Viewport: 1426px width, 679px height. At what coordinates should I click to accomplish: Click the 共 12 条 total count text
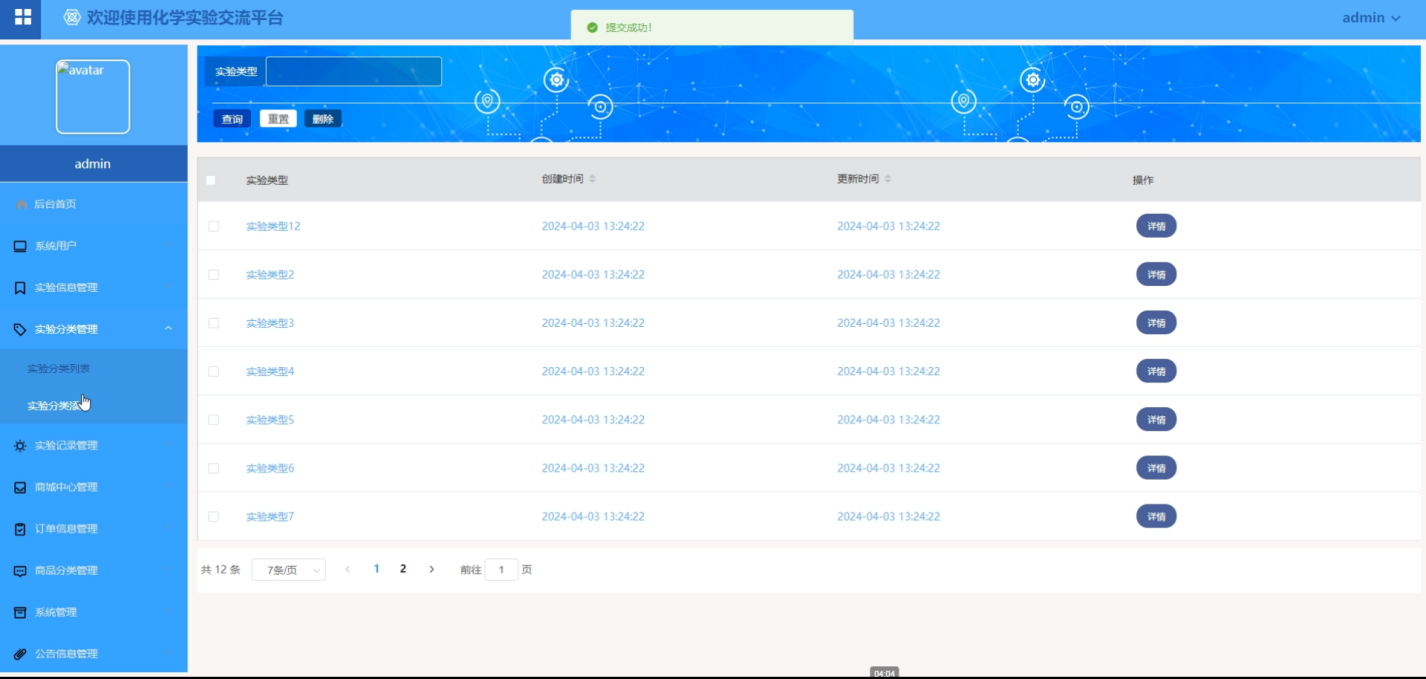221,570
